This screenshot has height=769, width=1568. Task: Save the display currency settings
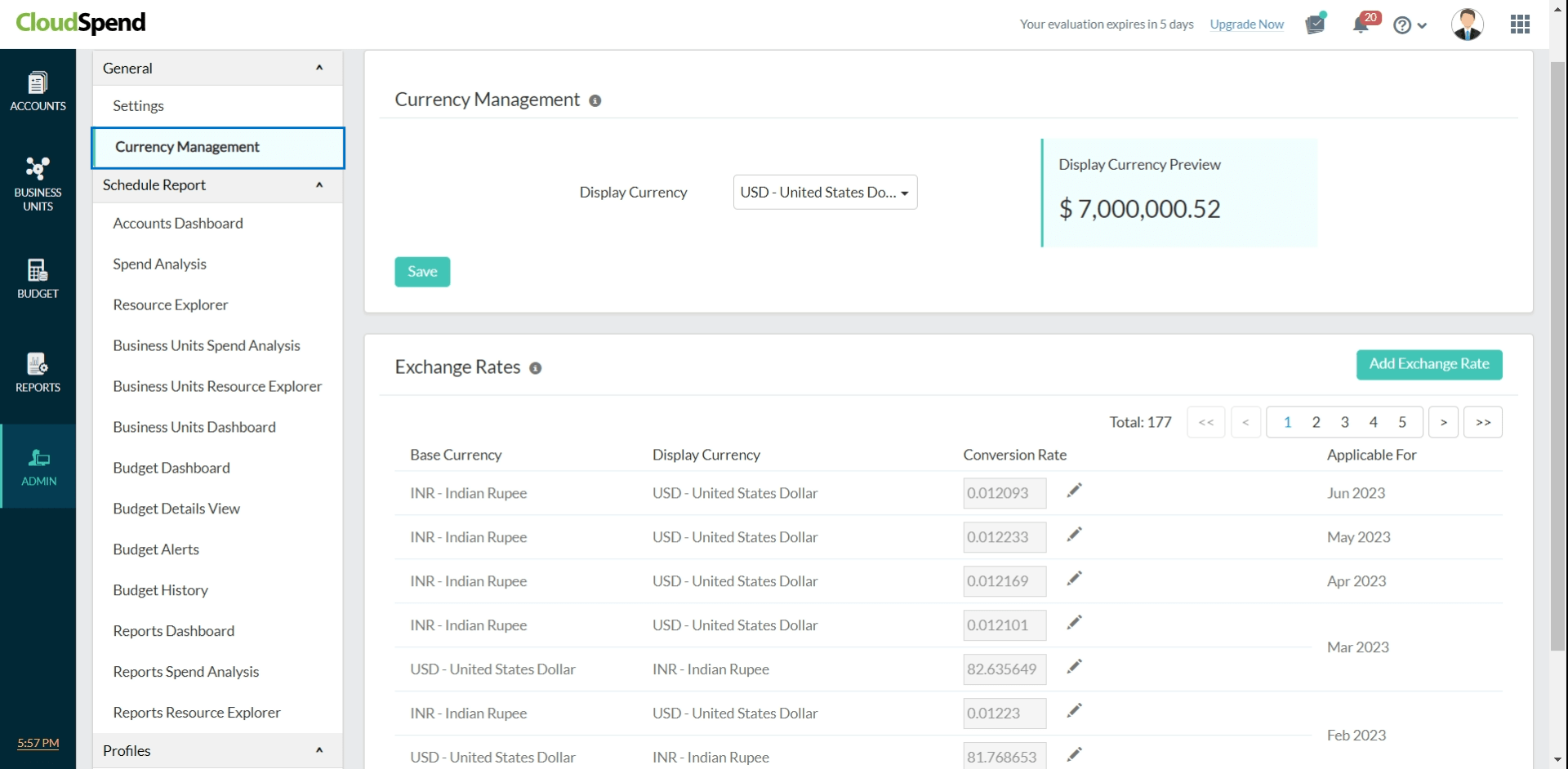click(422, 271)
